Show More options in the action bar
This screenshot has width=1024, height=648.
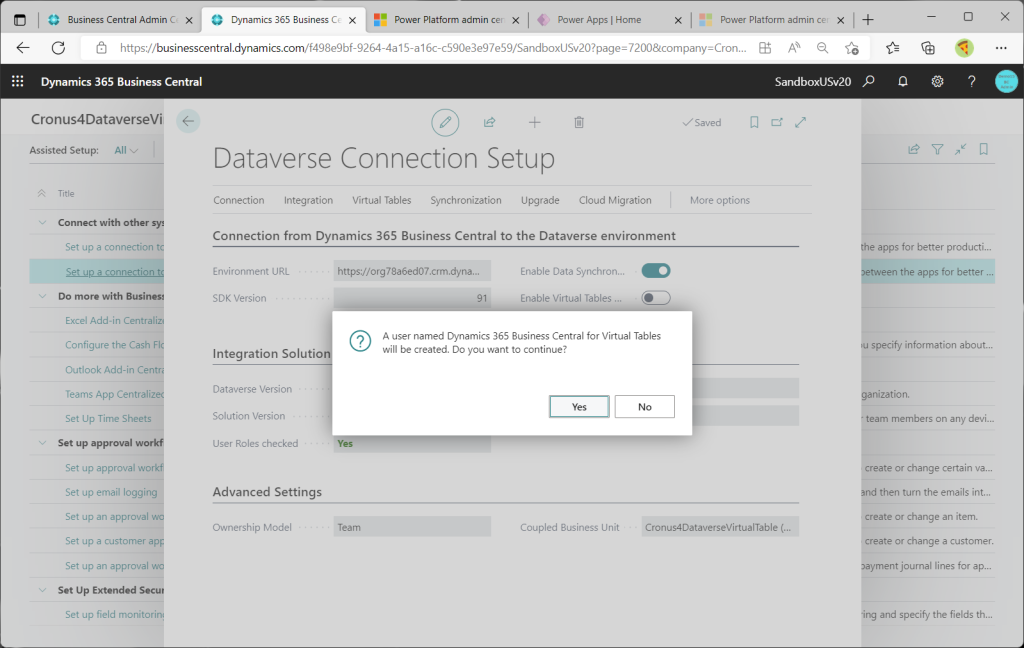720,200
